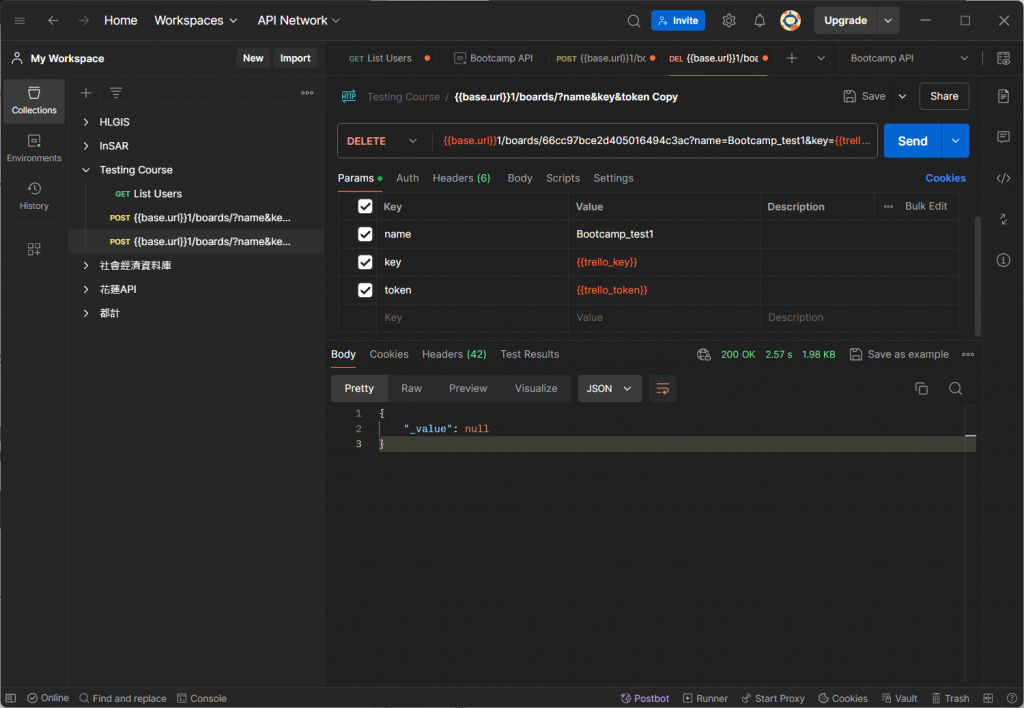Uncheck the token parameter checkbox
The height and width of the screenshot is (708, 1024).
[x=365, y=290]
